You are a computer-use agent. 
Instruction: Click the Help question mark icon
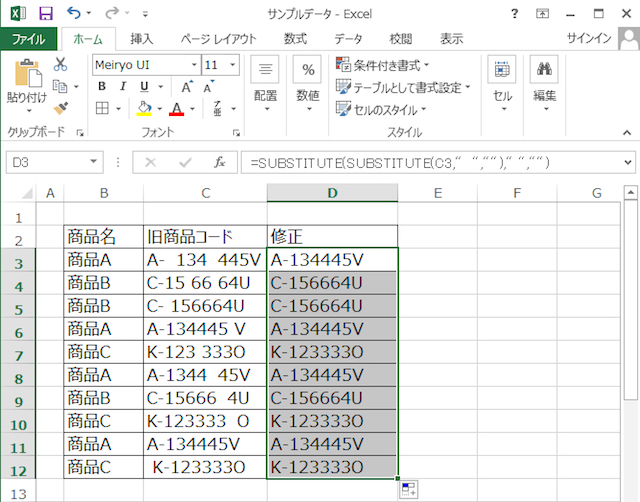514,14
